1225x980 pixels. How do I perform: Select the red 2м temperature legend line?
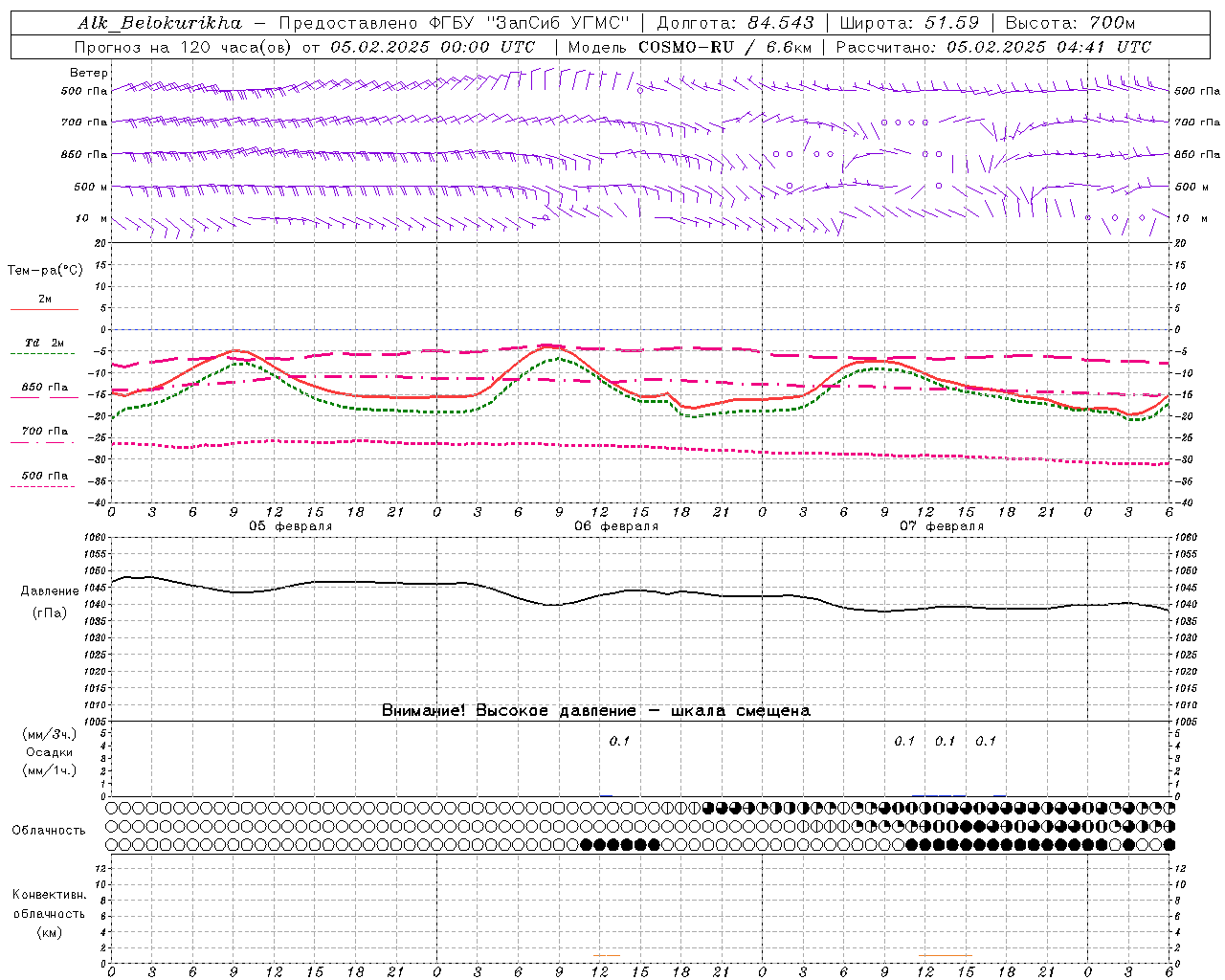point(44,310)
